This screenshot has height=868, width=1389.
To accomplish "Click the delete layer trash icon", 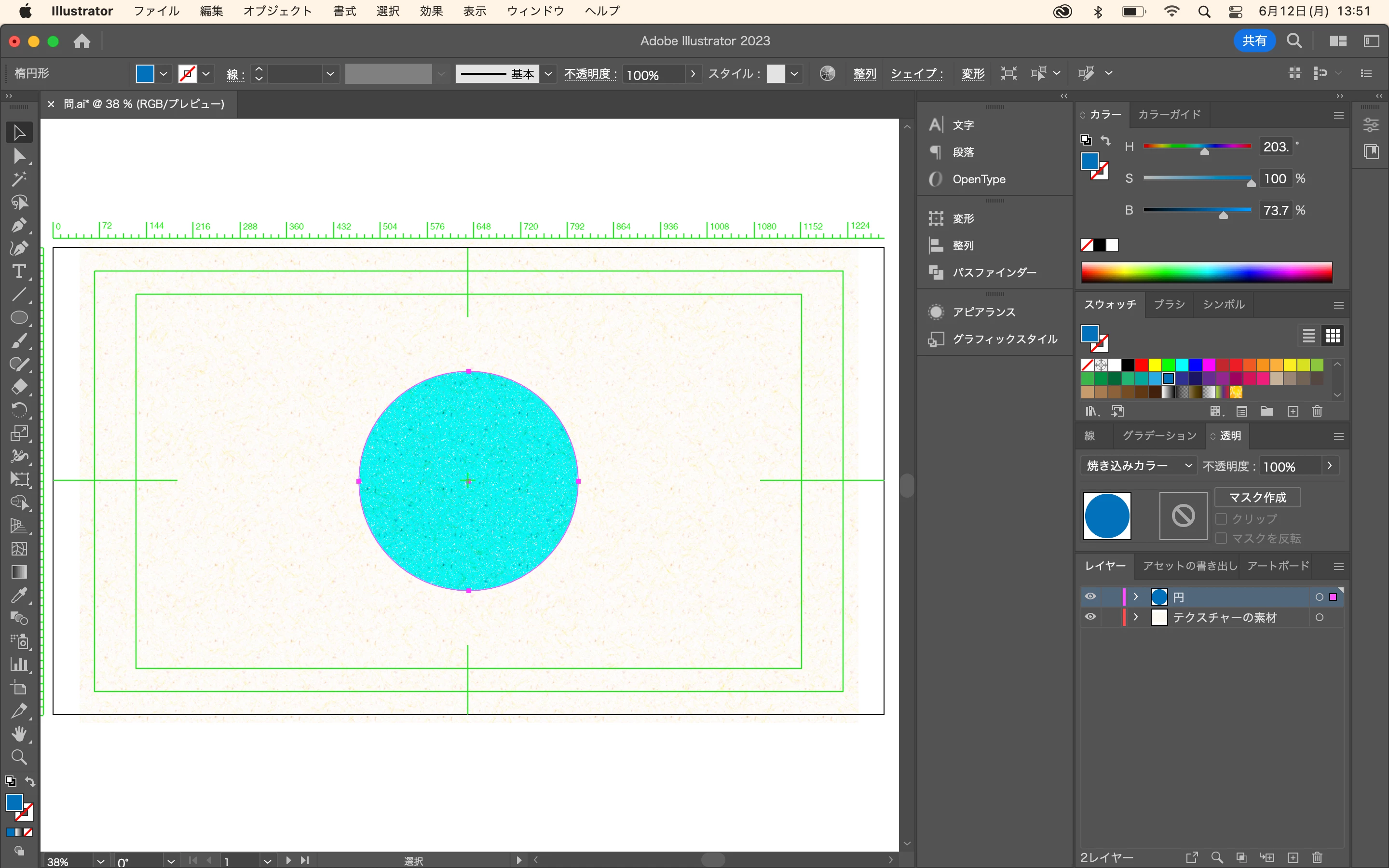I will (1317, 857).
